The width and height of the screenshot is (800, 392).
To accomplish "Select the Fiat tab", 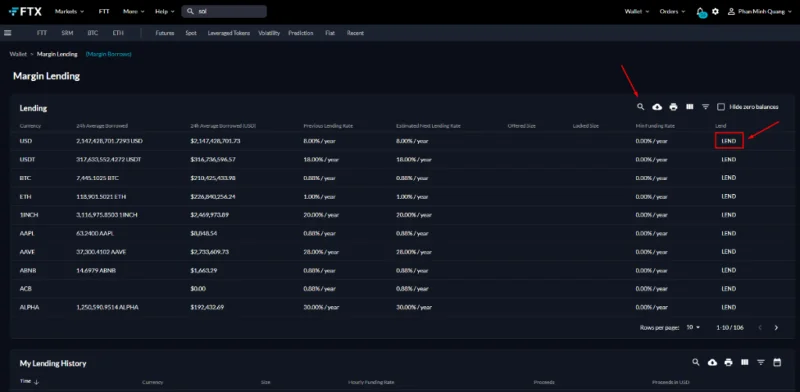I will (x=330, y=33).
